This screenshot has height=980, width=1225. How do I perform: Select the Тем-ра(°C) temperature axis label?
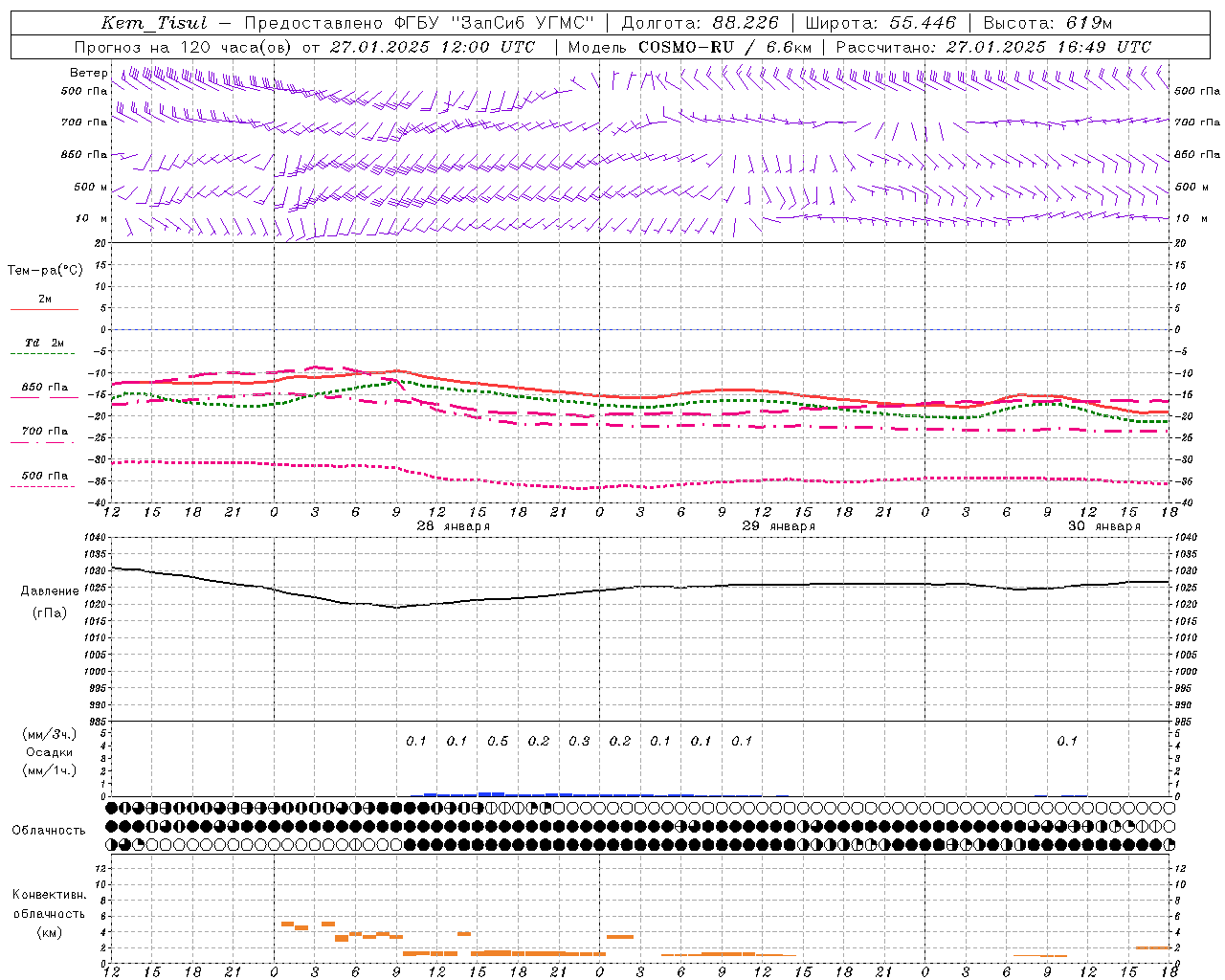coord(45,271)
